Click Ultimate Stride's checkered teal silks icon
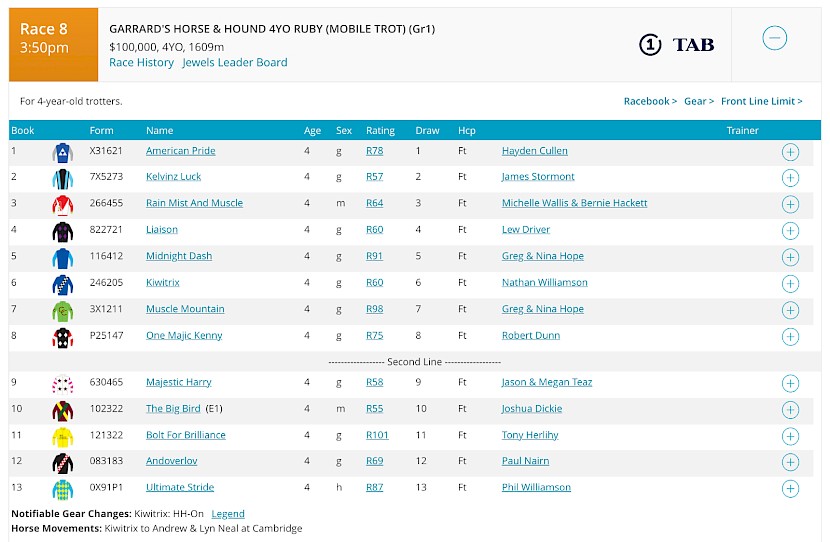 (x=62, y=490)
